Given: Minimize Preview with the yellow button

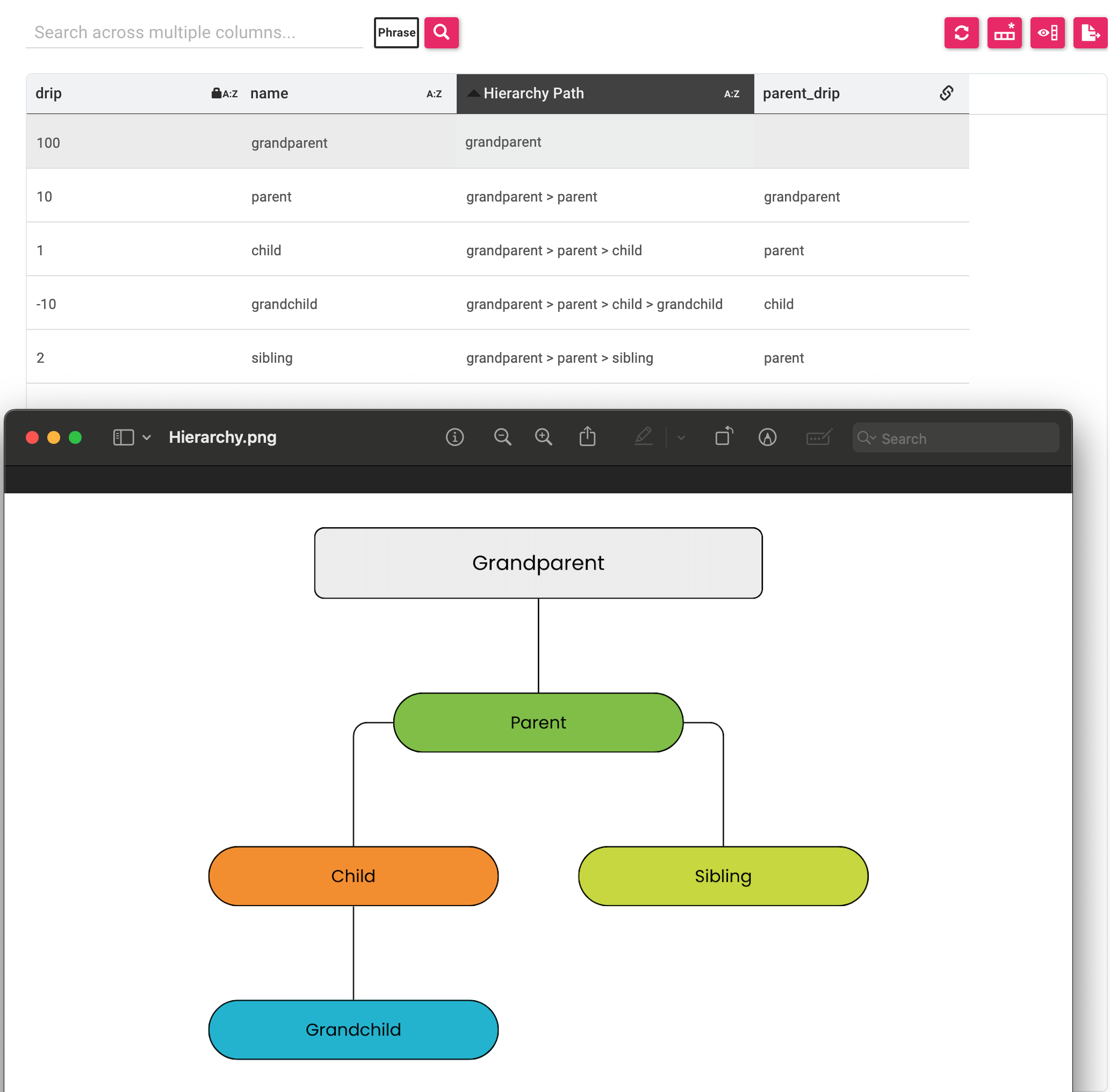Looking at the screenshot, I should [x=54, y=437].
